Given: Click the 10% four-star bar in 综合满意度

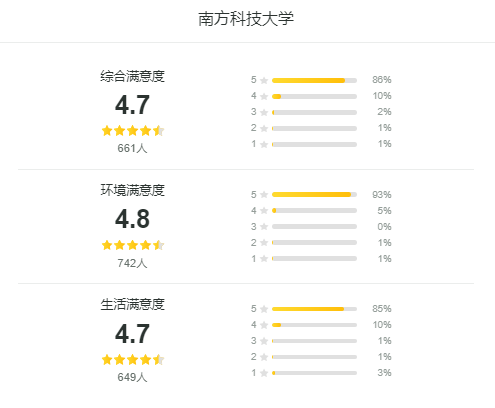Looking at the screenshot, I should (x=314, y=96).
